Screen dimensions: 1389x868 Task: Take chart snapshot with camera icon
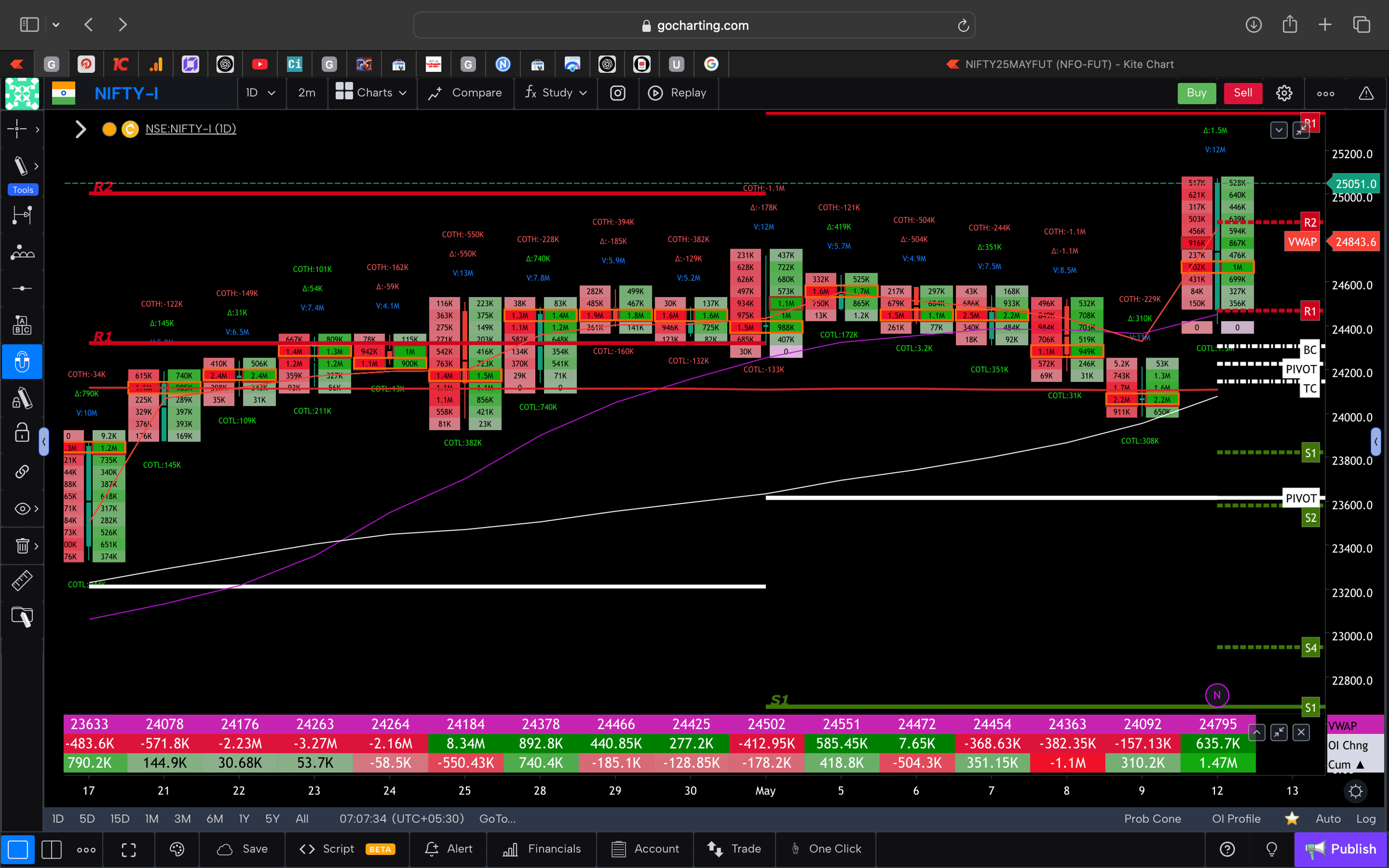[x=618, y=93]
